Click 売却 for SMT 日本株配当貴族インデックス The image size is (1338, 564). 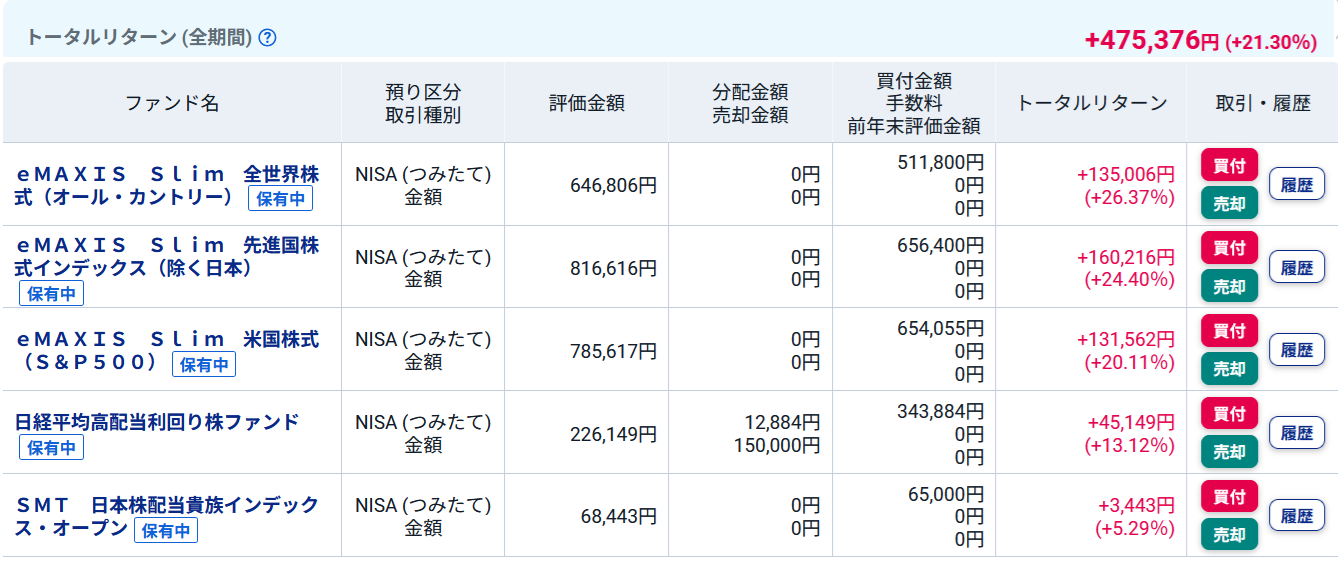1229,535
